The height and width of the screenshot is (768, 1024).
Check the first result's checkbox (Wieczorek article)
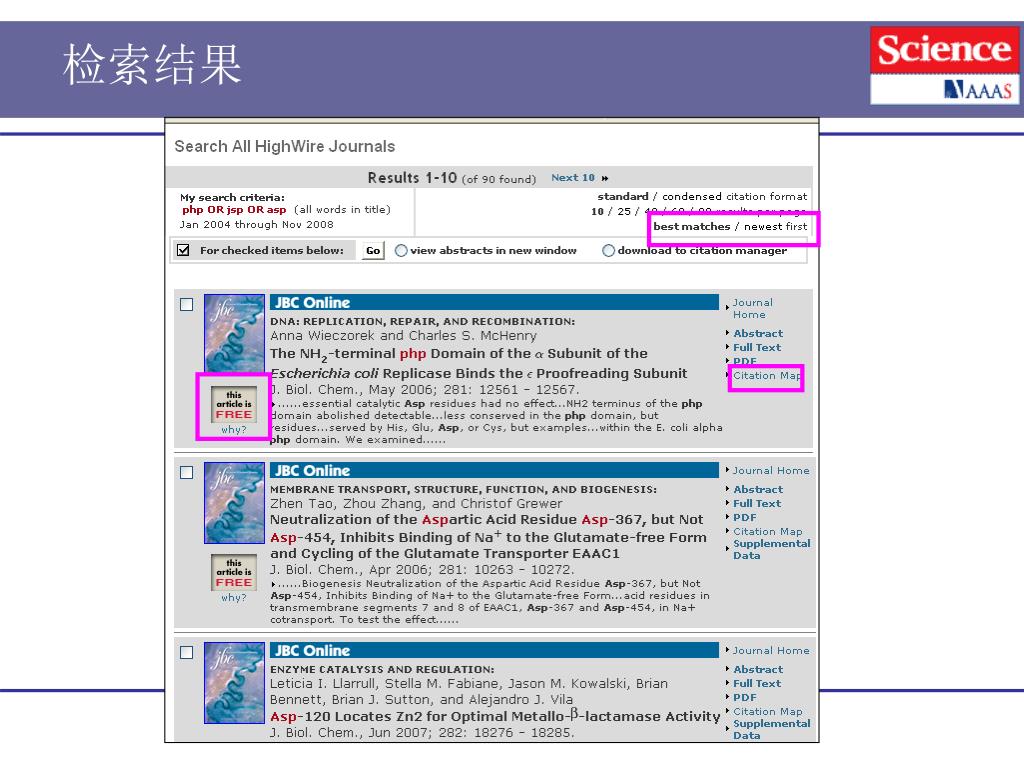187,304
